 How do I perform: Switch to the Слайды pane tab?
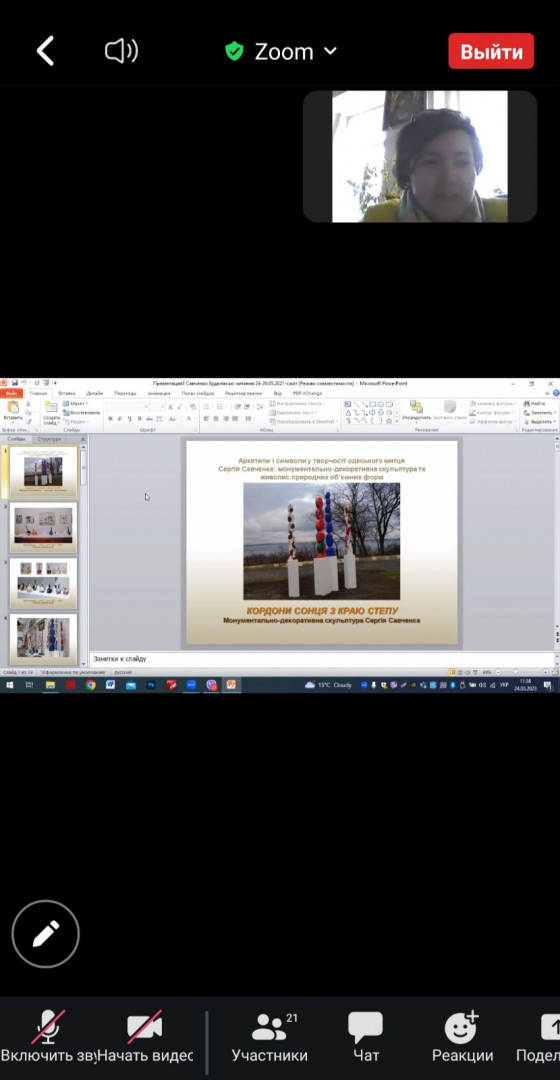[16, 439]
